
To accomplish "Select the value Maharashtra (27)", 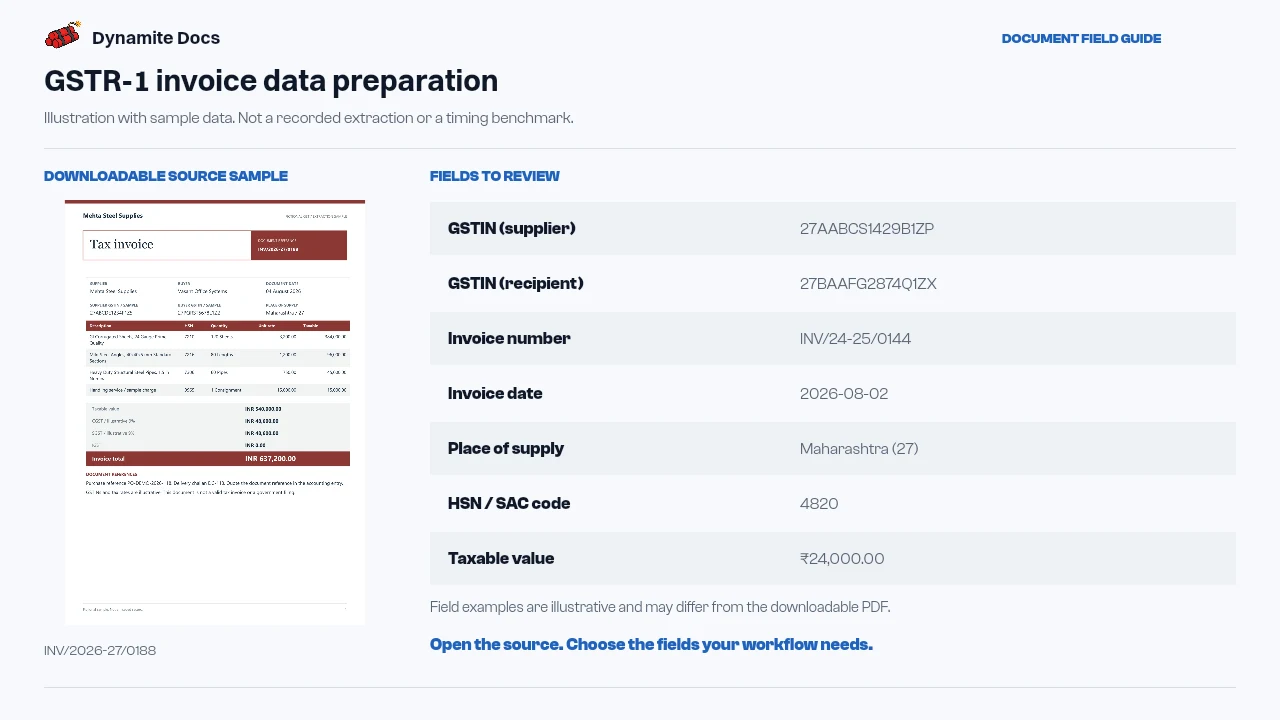I will (859, 449).
